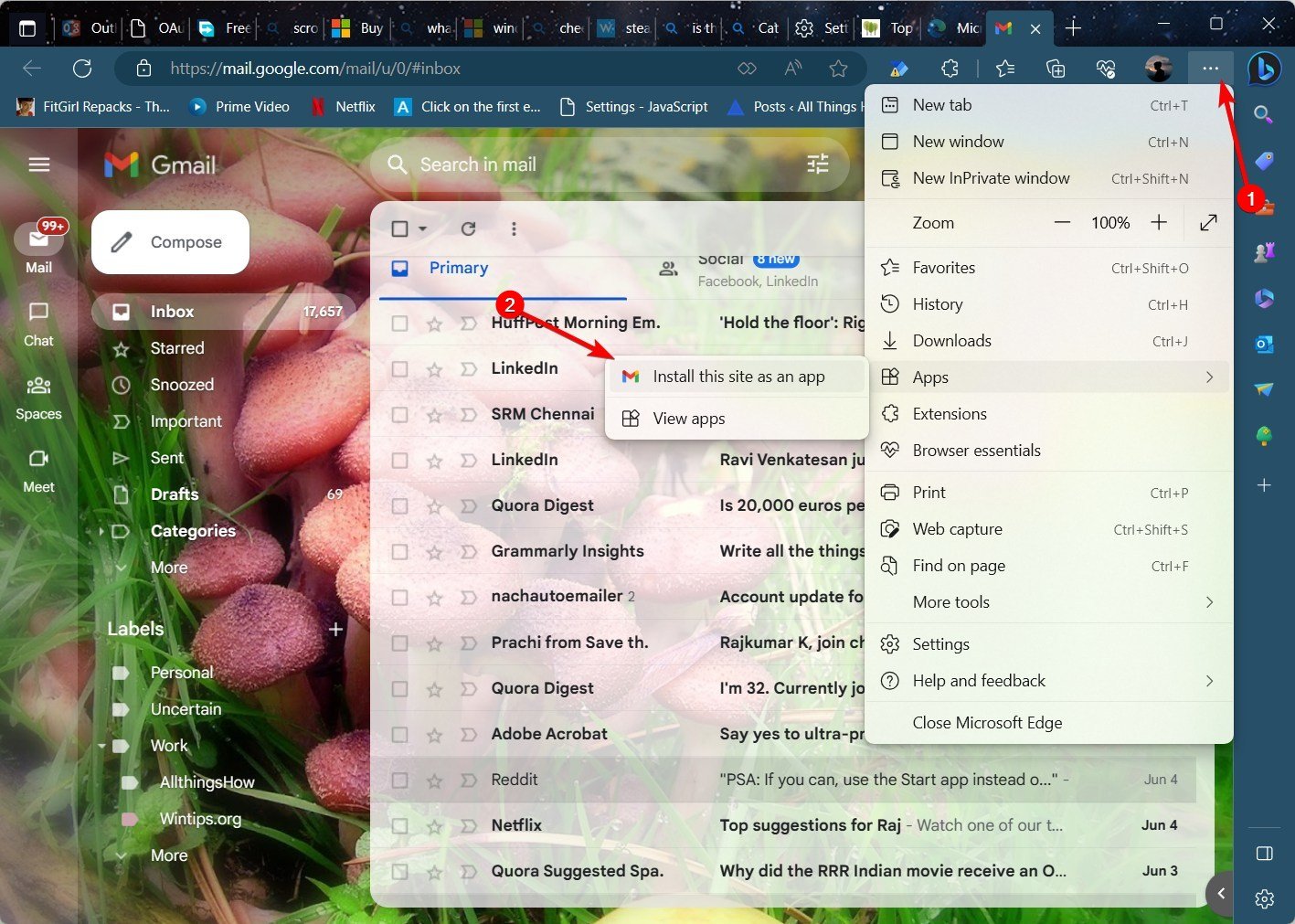Open sidebar Search icon
Screen dimensions: 1295x924
click(1264, 114)
